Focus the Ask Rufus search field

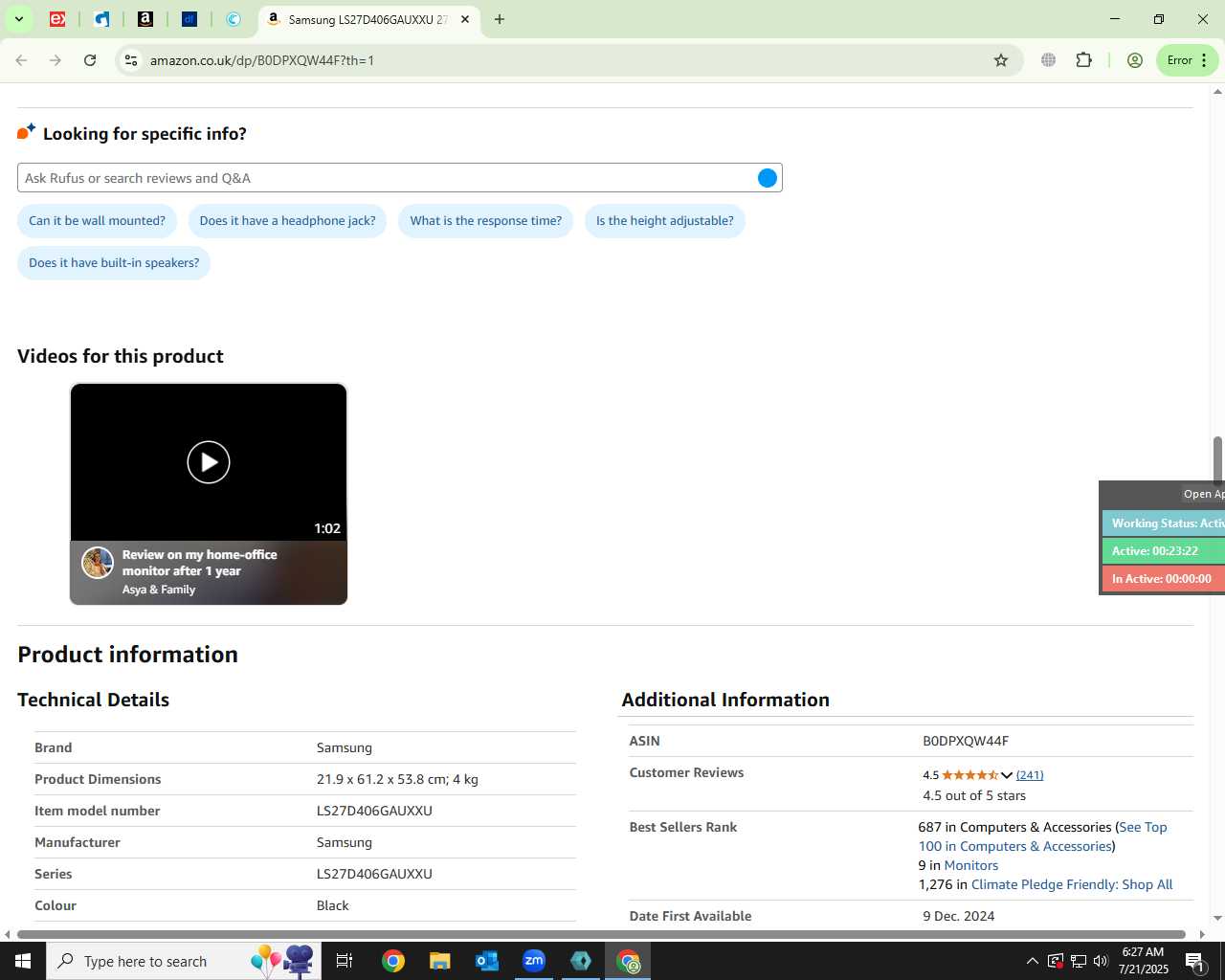pyautogui.click(x=388, y=178)
